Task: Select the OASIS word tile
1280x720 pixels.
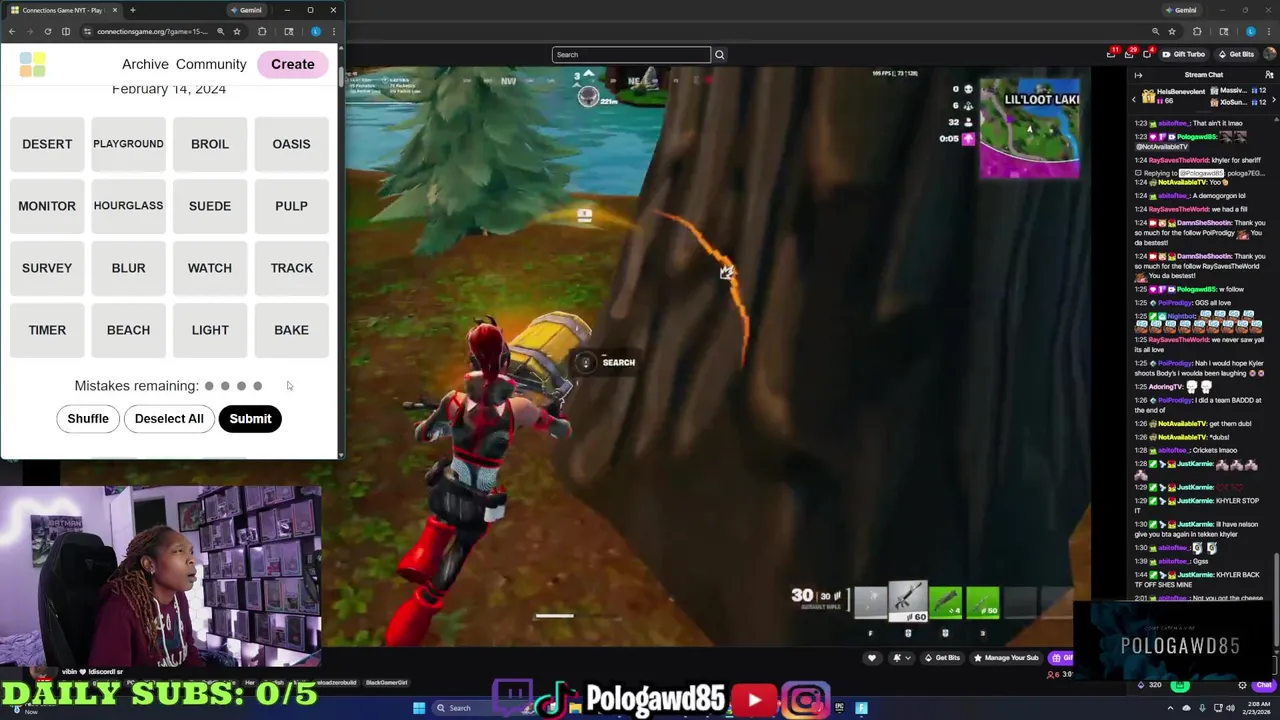Action: [291, 144]
